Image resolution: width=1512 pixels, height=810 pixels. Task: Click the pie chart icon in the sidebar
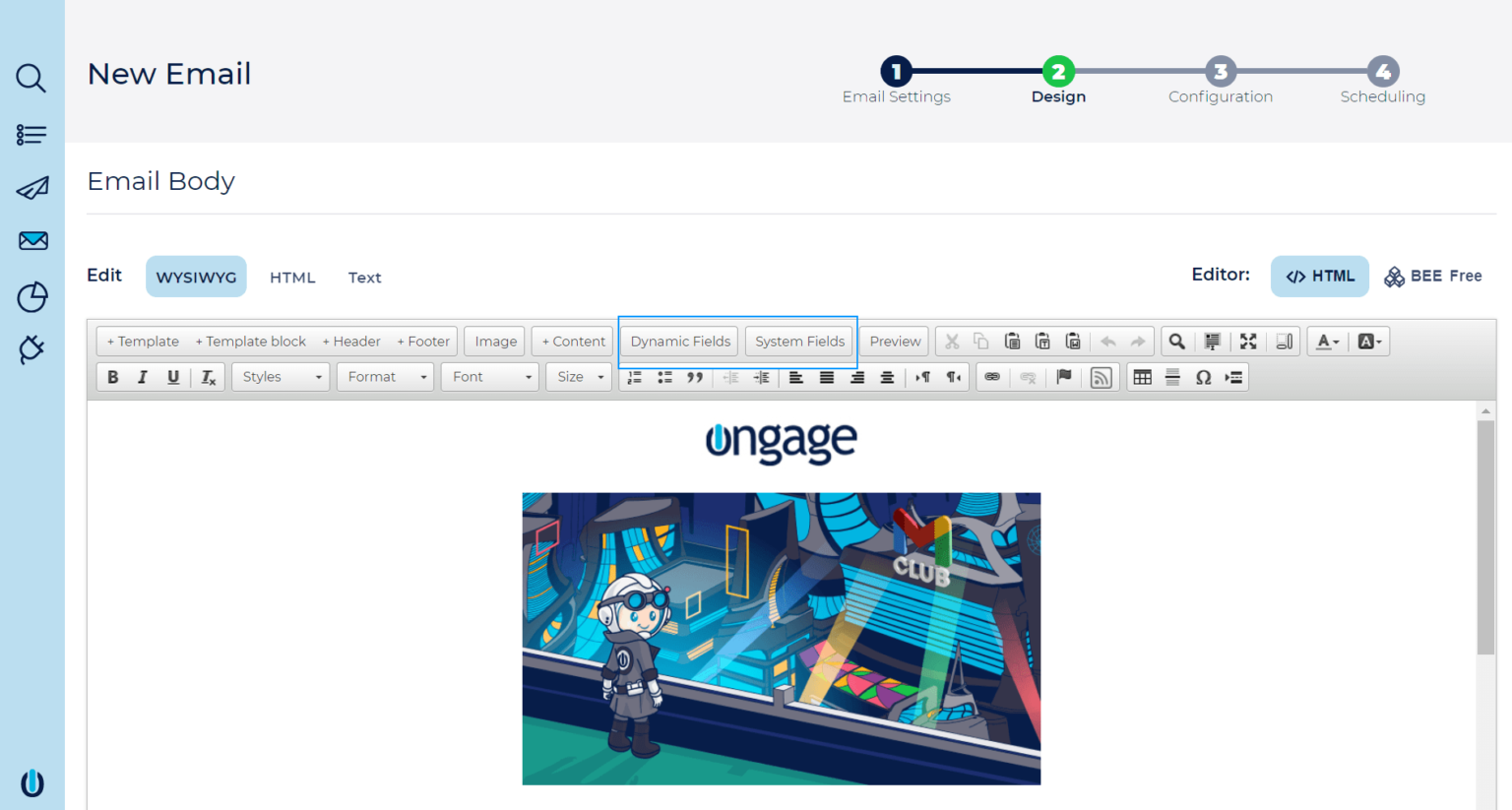pyautogui.click(x=31, y=295)
